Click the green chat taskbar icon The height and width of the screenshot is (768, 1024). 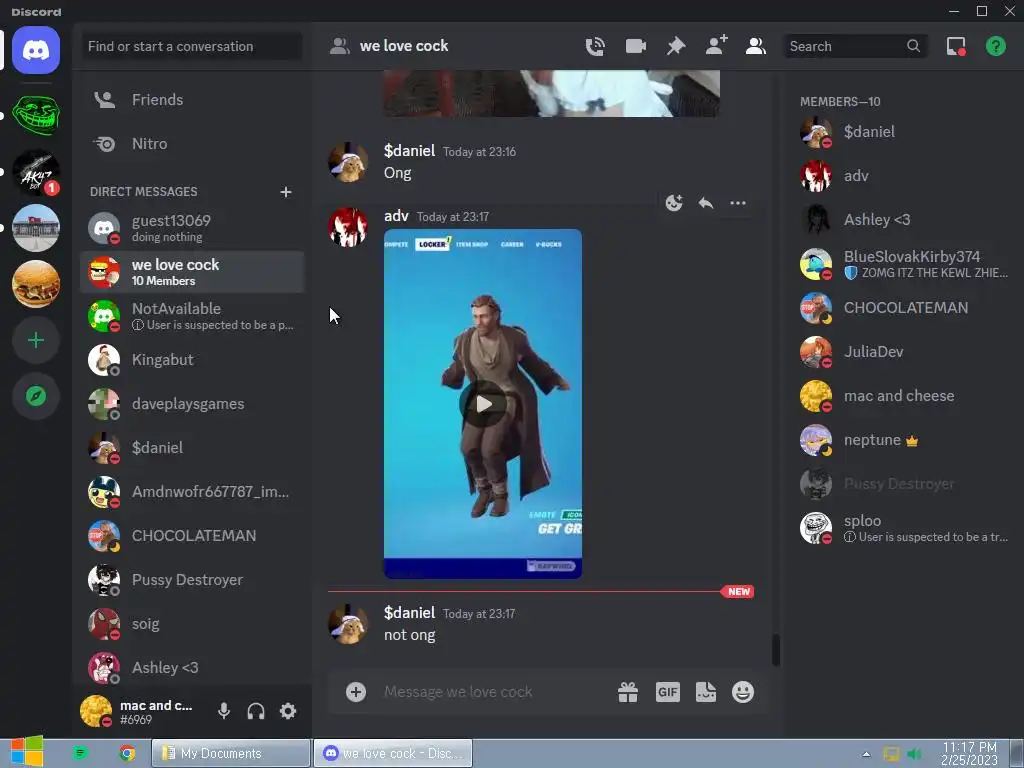80,753
